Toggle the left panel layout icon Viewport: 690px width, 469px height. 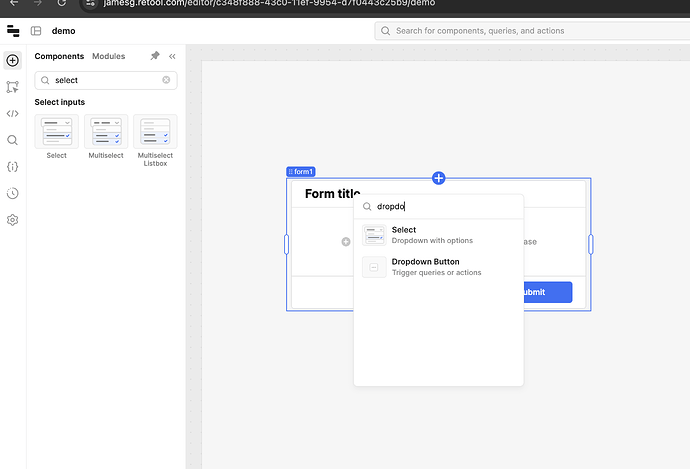pos(36,31)
